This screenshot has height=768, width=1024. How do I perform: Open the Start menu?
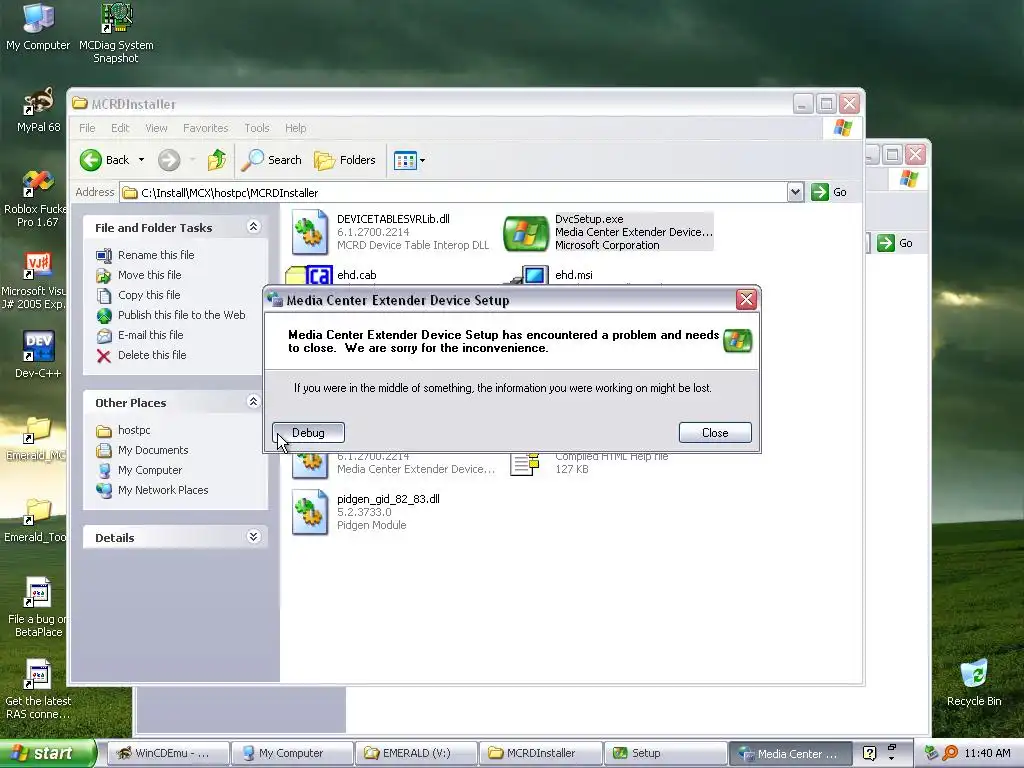point(47,753)
